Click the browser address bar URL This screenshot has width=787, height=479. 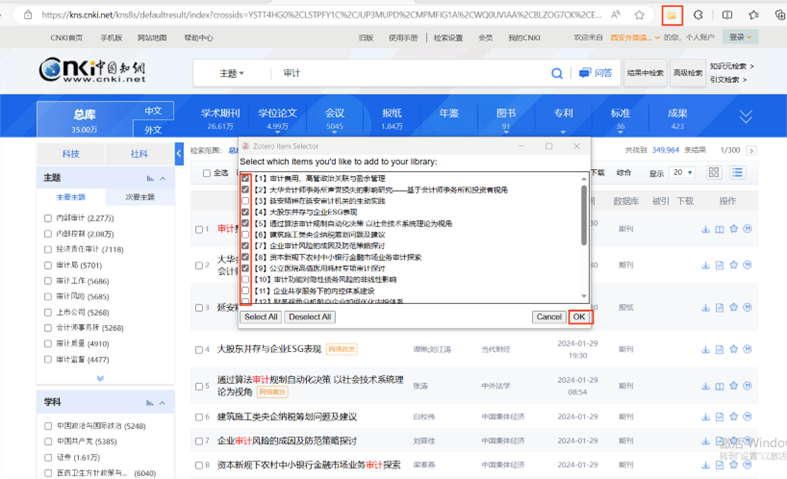pyautogui.click(x=321, y=15)
